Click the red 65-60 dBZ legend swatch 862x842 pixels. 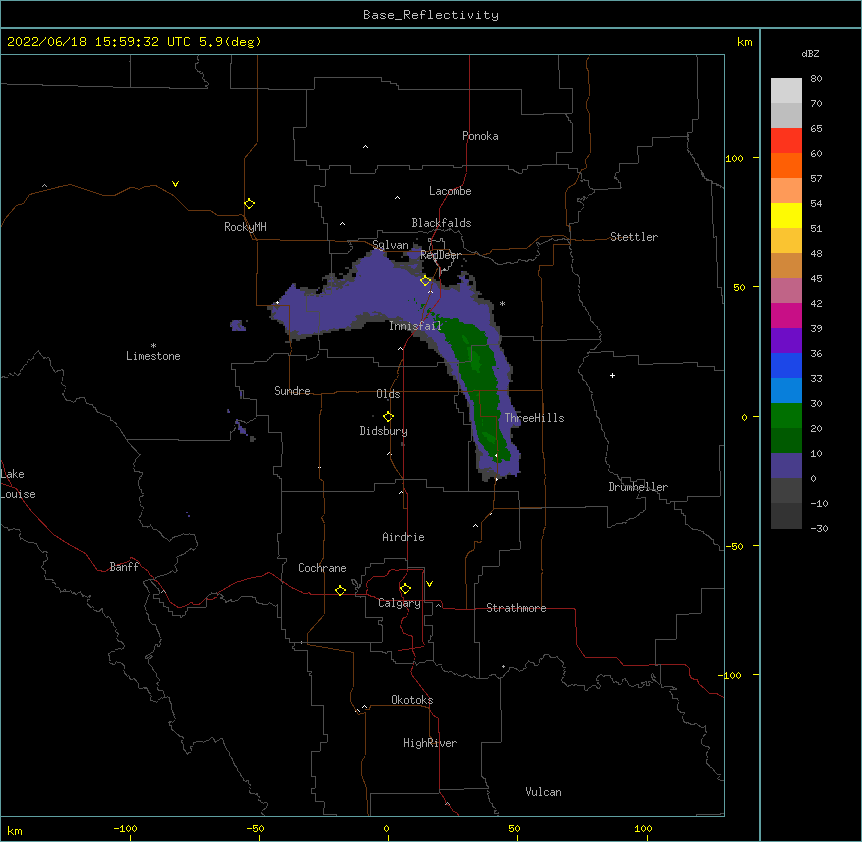tap(786, 141)
